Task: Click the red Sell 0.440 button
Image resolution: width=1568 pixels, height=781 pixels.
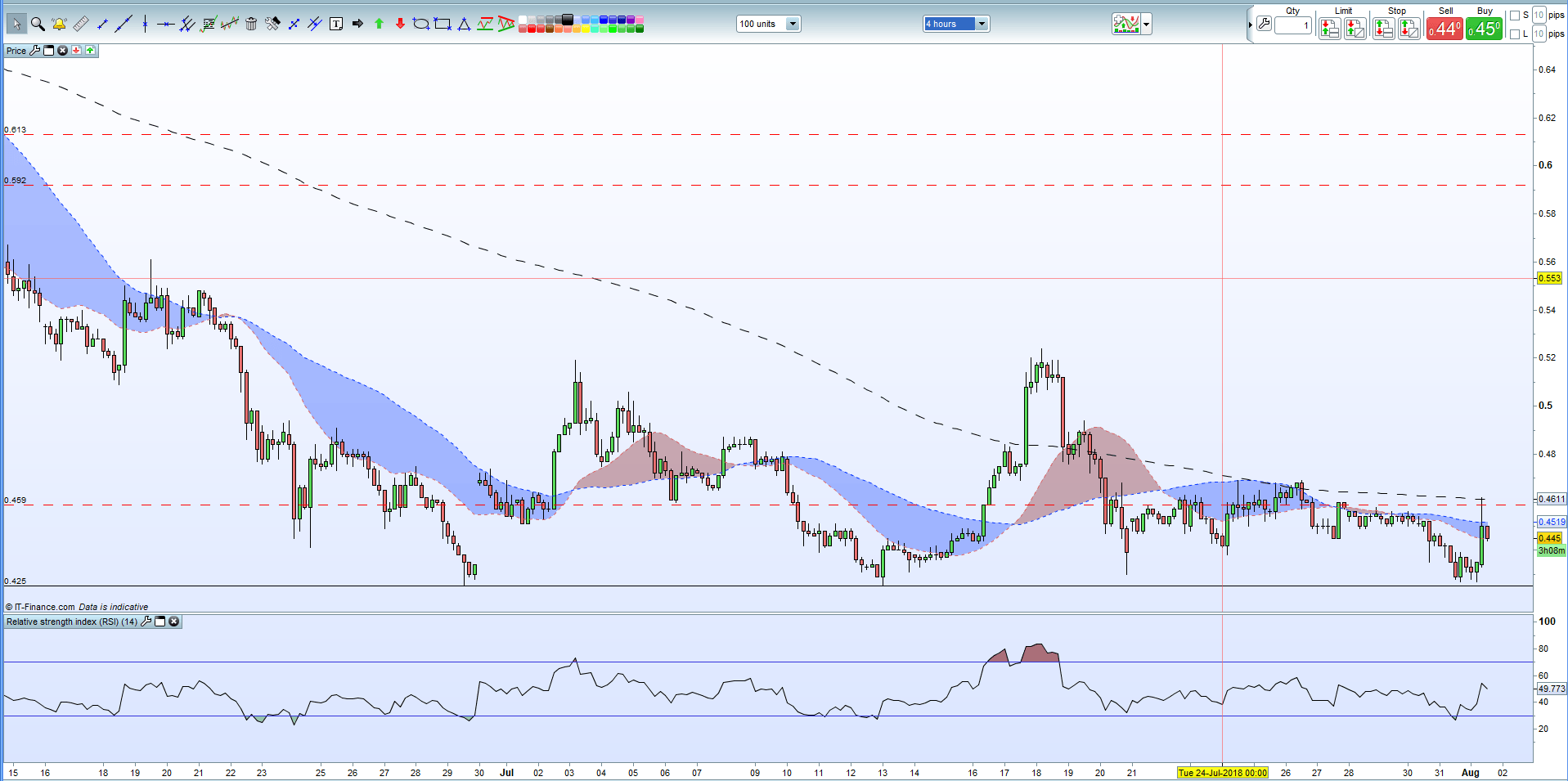Action: tap(1444, 29)
